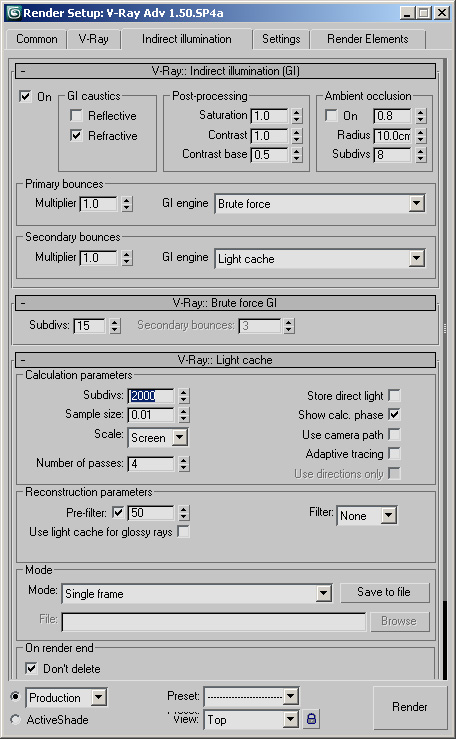456x739 pixels.
Task: Enable Use camera path checkbox
Action: 394,434
